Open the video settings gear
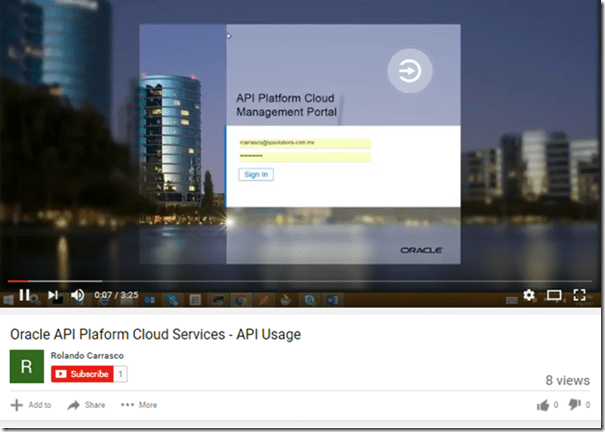 pos(529,295)
